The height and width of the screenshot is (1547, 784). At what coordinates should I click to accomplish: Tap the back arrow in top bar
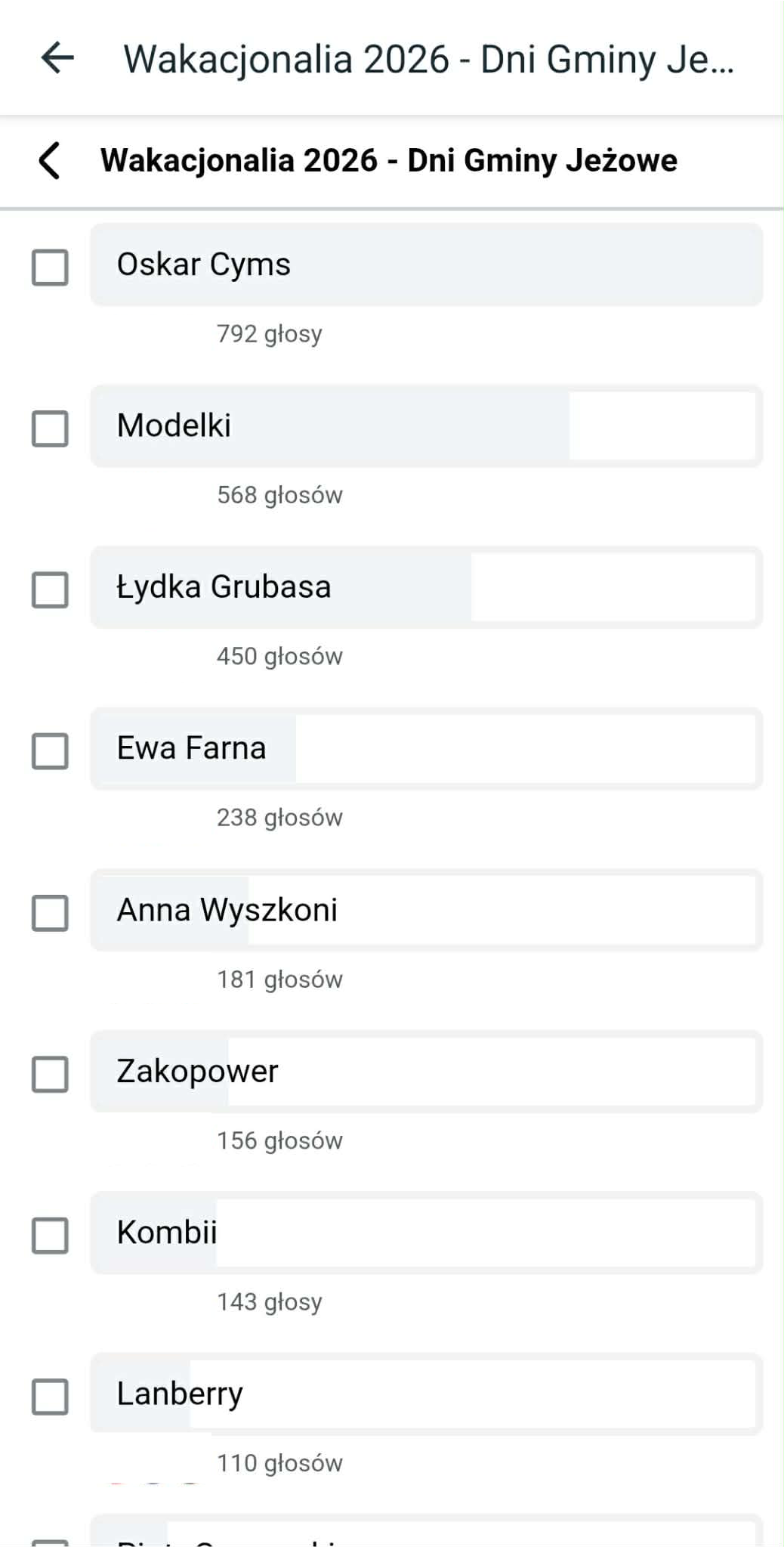click(57, 58)
